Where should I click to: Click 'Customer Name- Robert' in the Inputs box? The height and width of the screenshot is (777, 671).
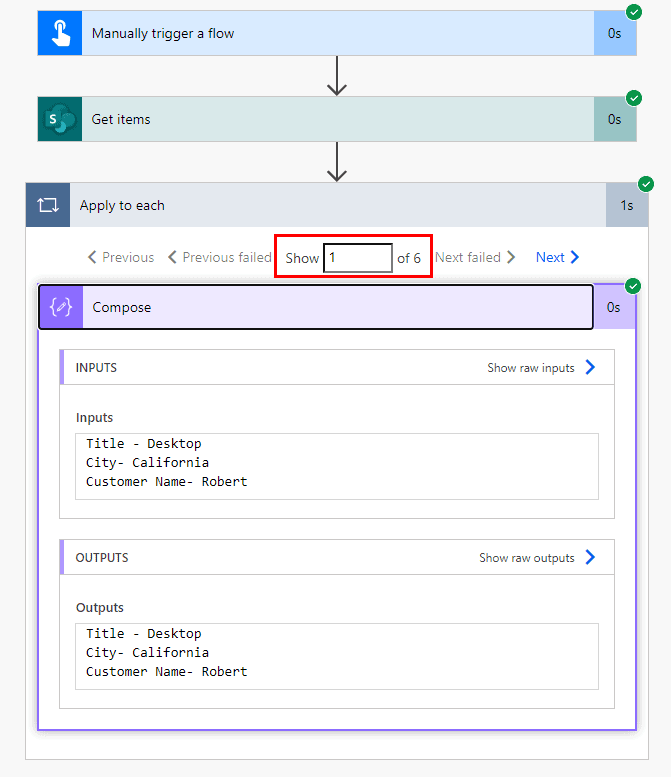click(x=167, y=482)
